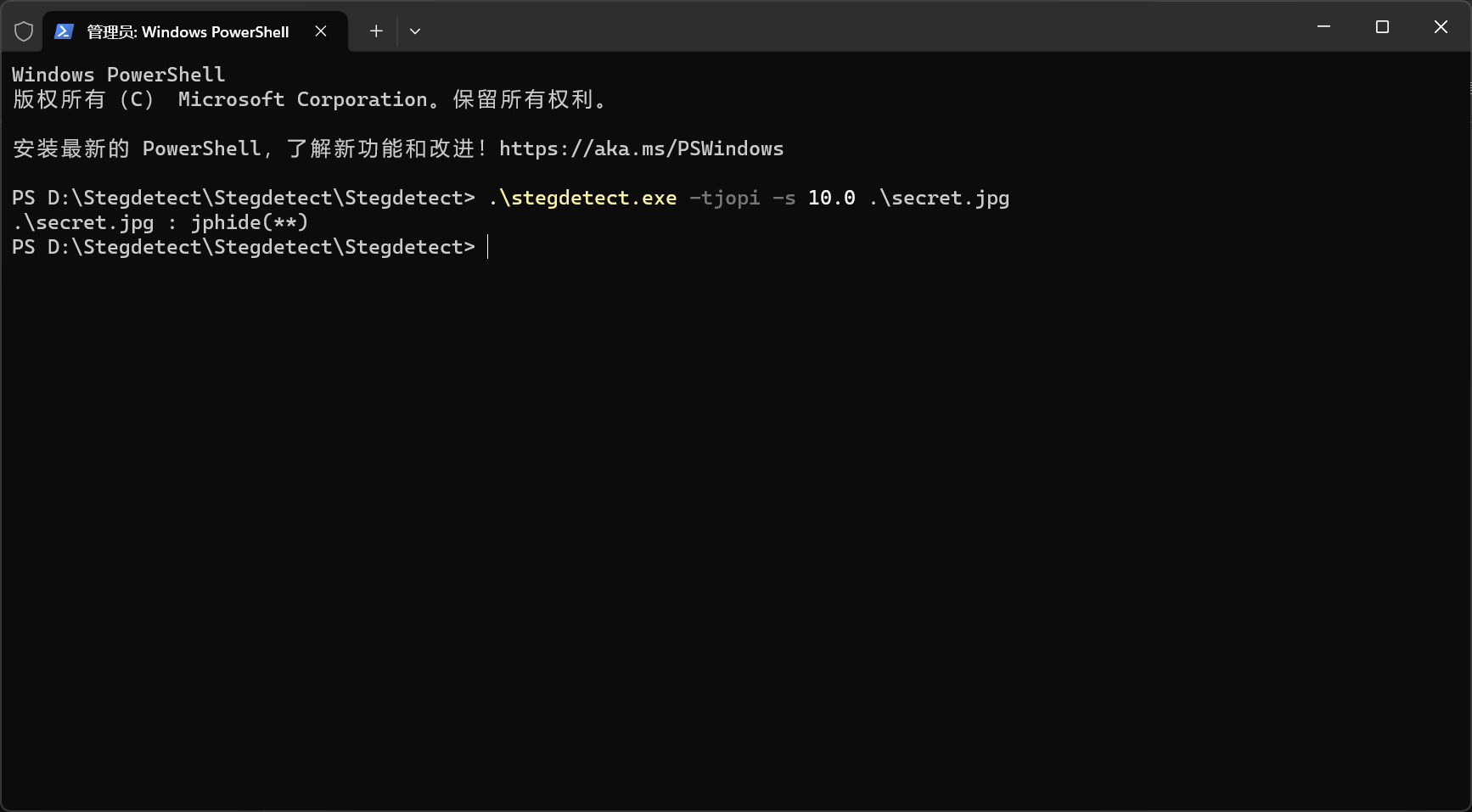Open a new tab with the plus button
The image size is (1472, 812).
tap(376, 31)
